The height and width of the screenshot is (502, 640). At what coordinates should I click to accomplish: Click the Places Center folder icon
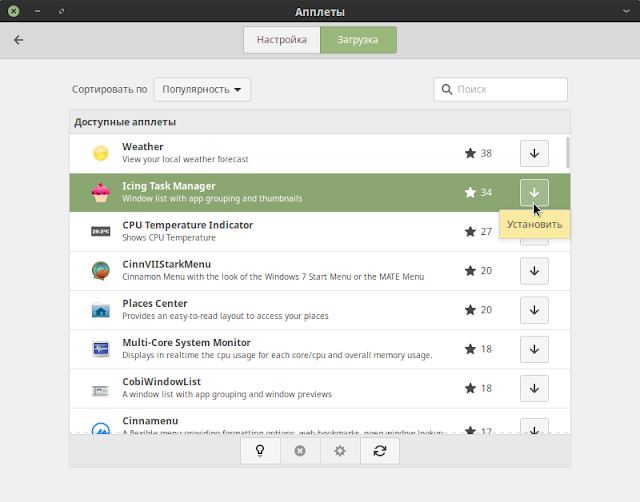(100, 310)
